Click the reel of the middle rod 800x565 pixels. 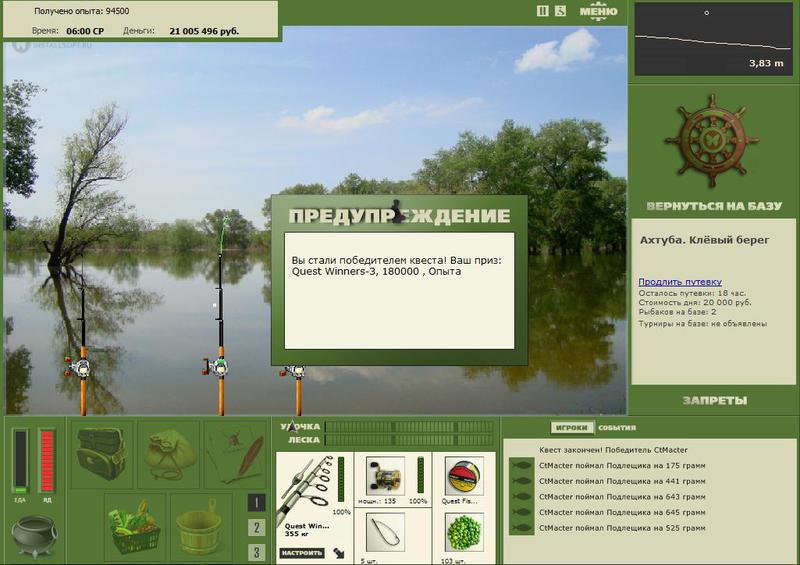coord(216,366)
